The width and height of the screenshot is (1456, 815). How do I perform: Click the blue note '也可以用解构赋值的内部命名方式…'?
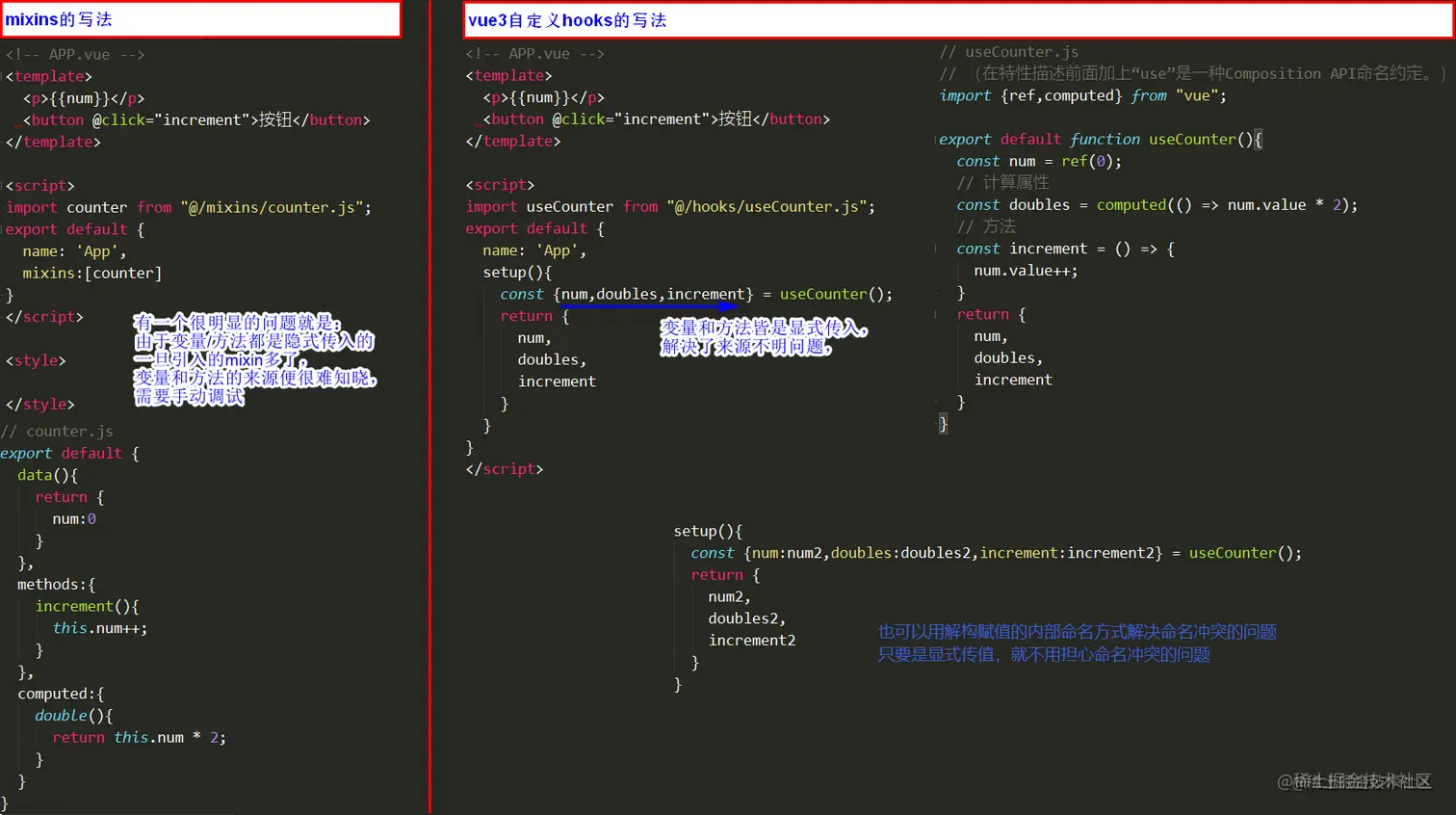tap(1077, 632)
